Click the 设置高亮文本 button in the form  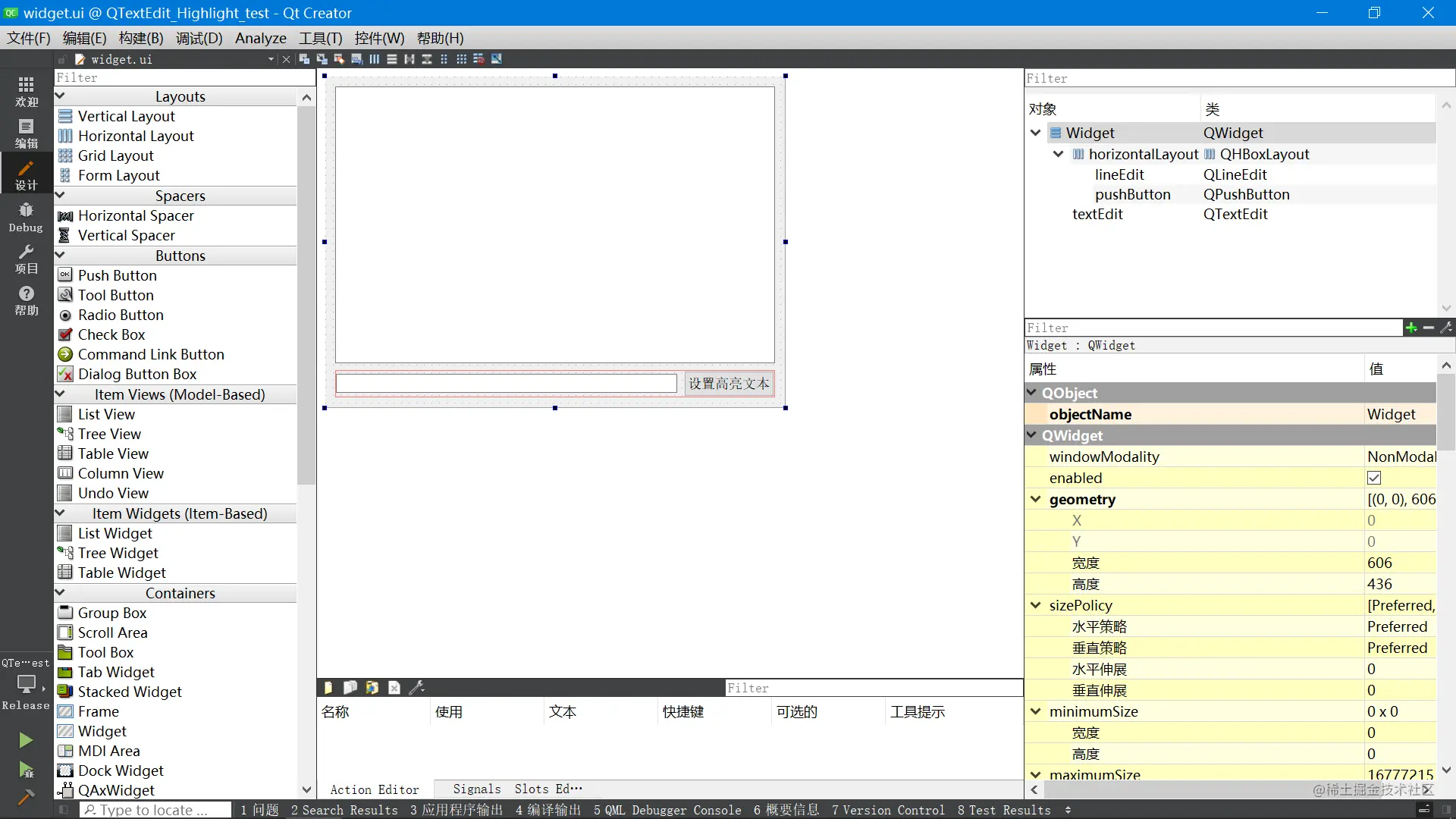click(x=729, y=384)
